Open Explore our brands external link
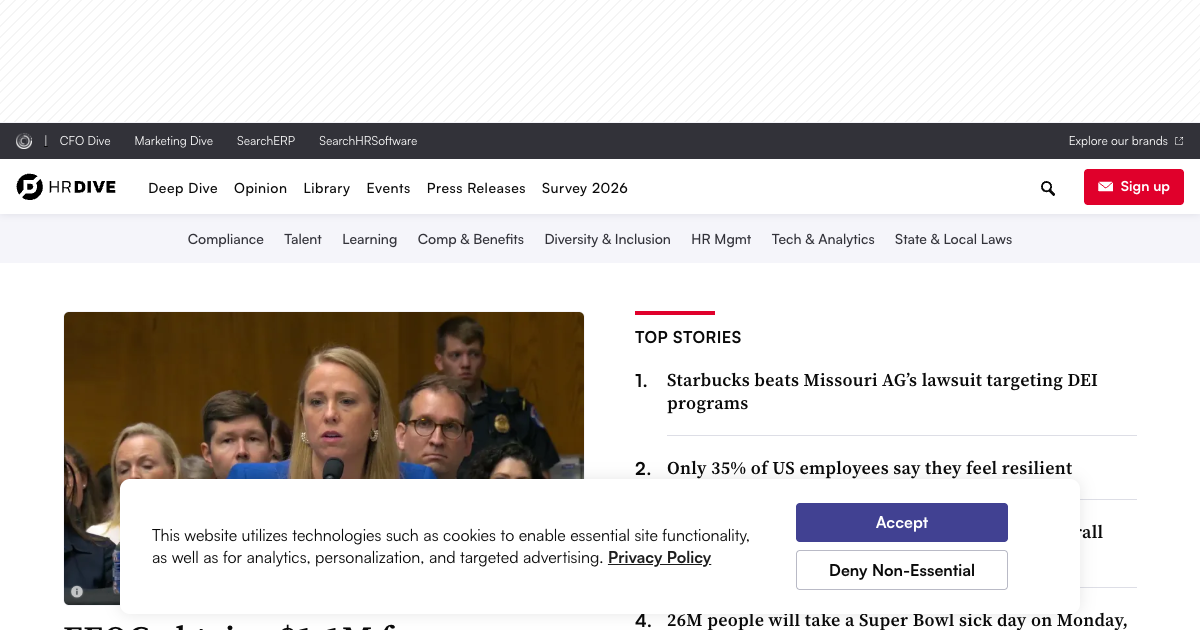 tap(1125, 141)
